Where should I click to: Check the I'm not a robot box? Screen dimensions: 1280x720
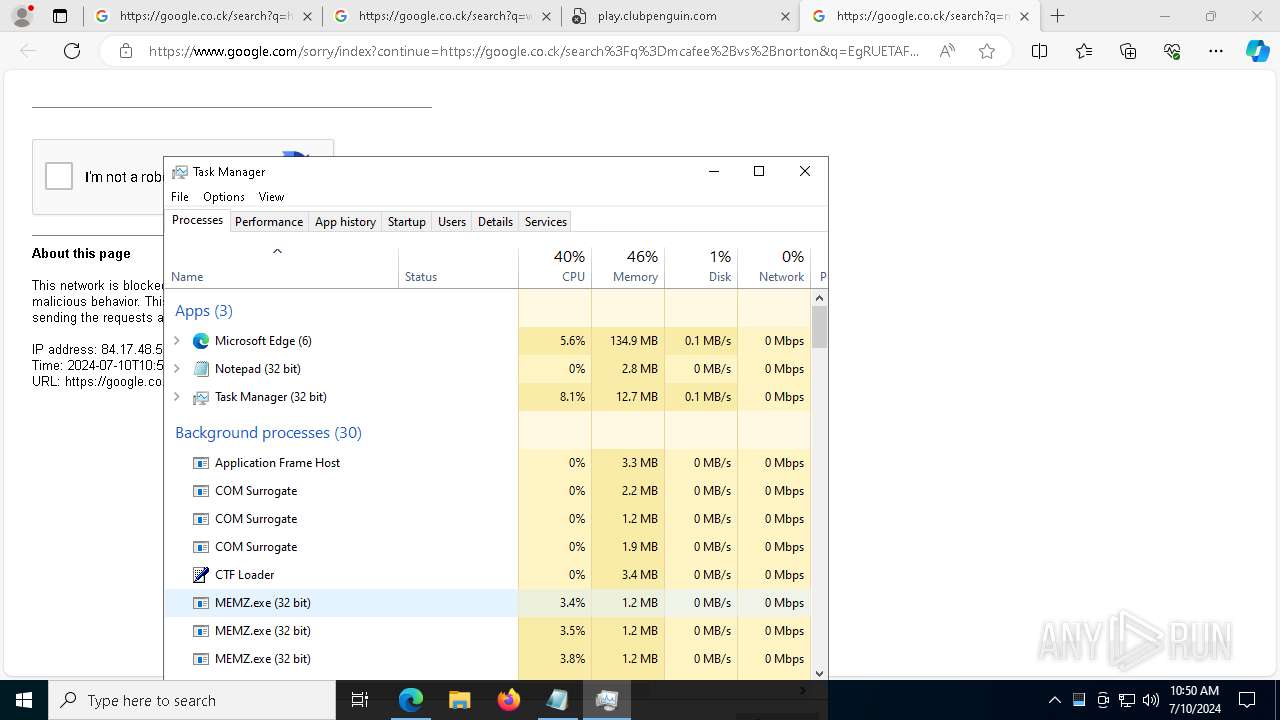[x=59, y=176]
